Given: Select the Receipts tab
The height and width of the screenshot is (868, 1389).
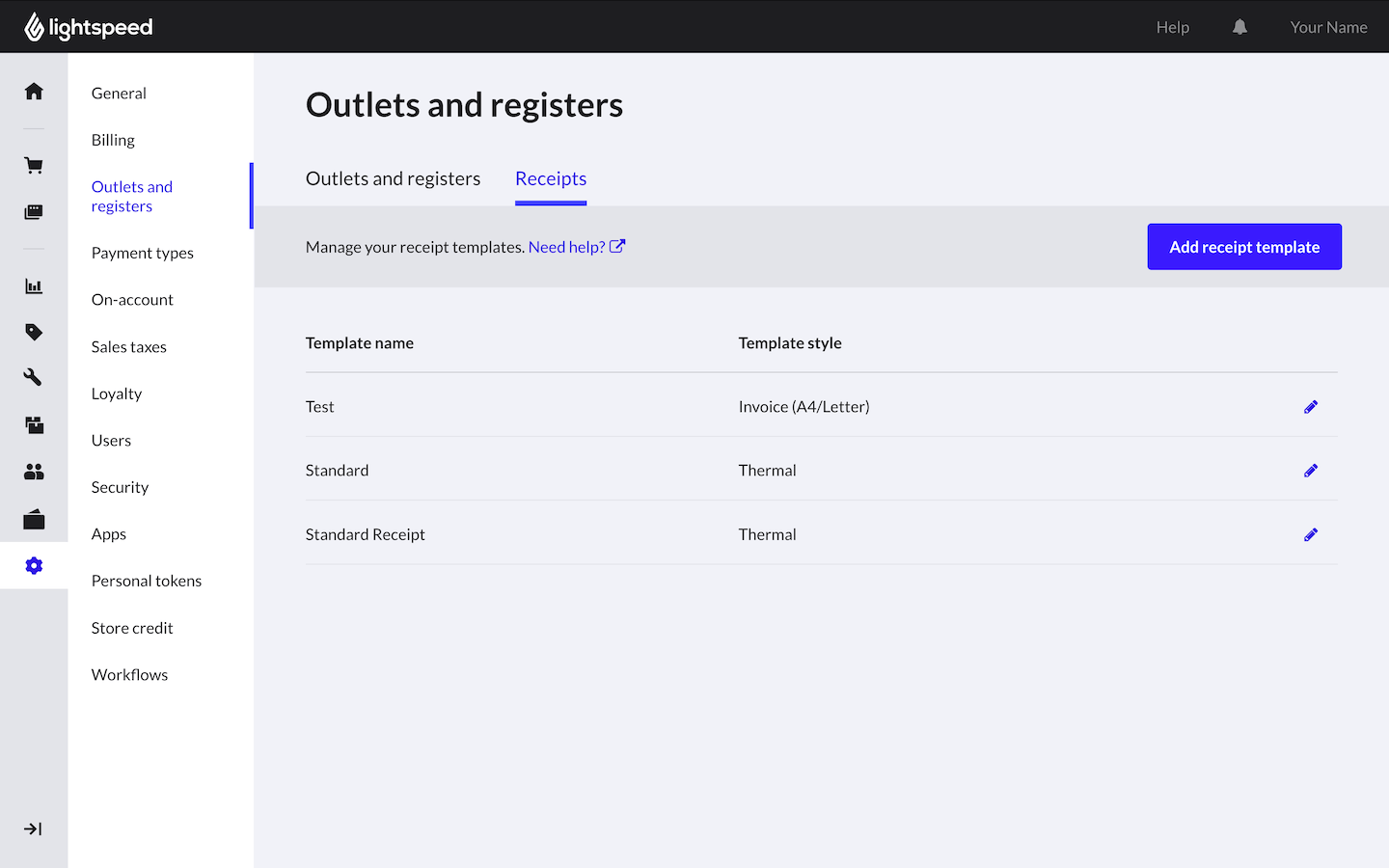Looking at the screenshot, I should pyautogui.click(x=551, y=179).
